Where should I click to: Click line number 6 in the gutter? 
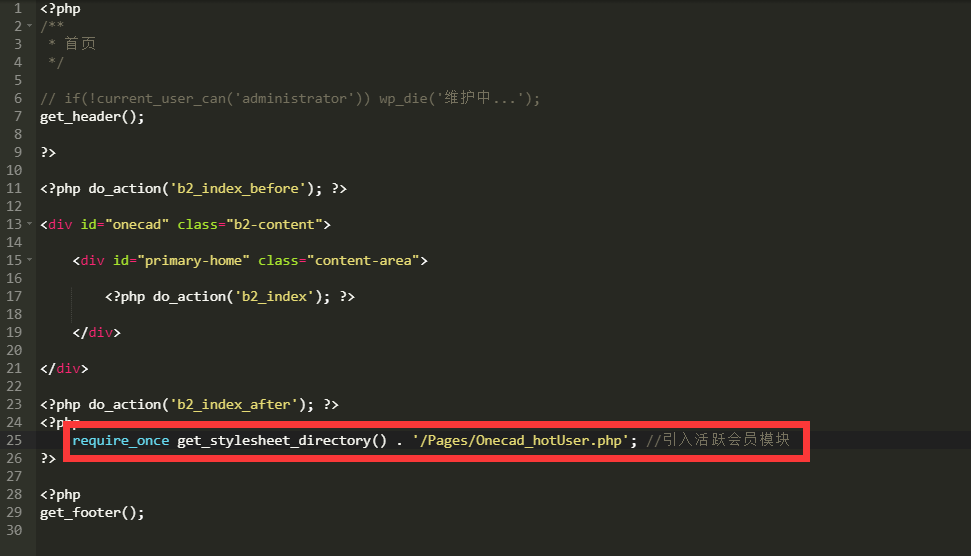[18, 98]
